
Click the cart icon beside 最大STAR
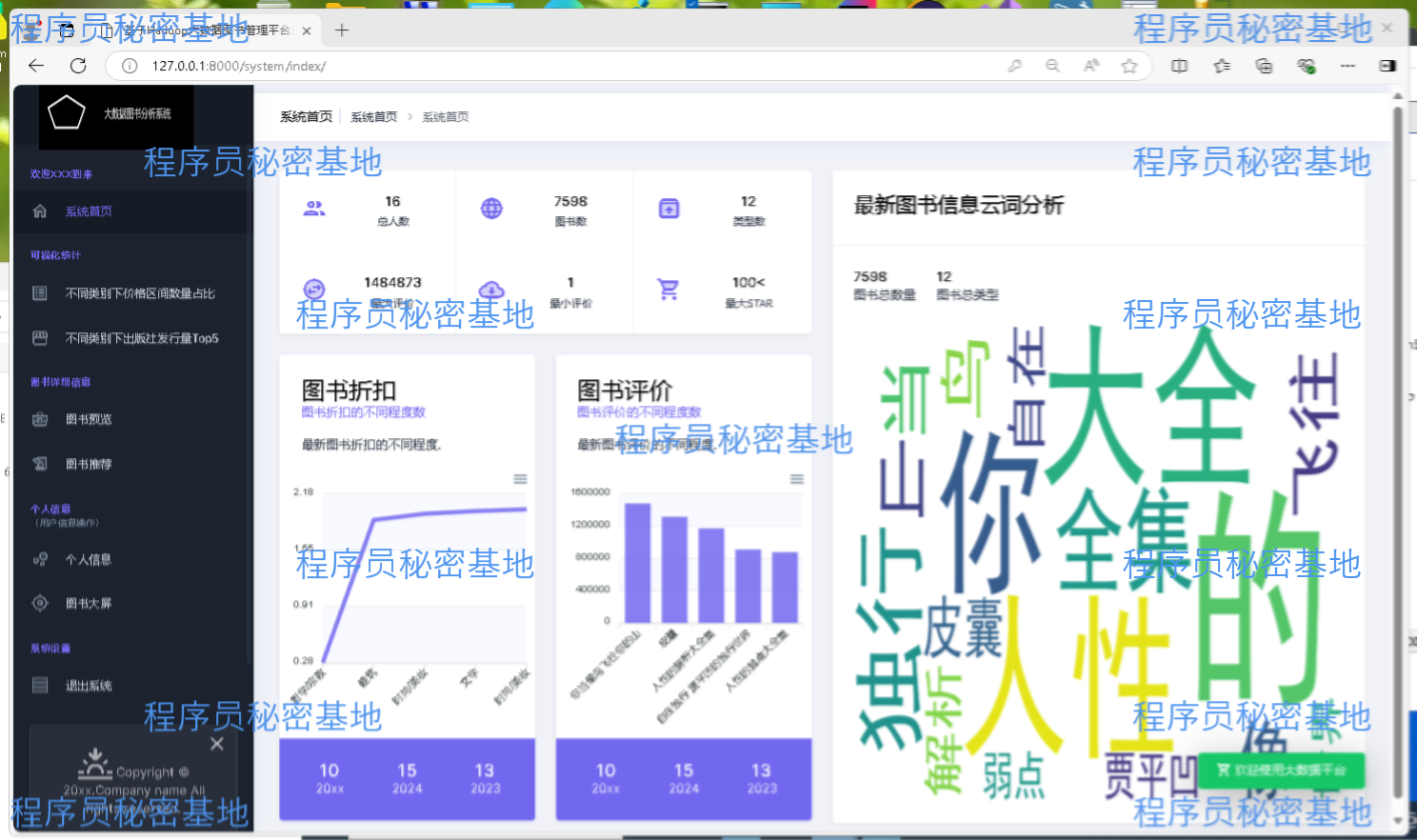669,290
